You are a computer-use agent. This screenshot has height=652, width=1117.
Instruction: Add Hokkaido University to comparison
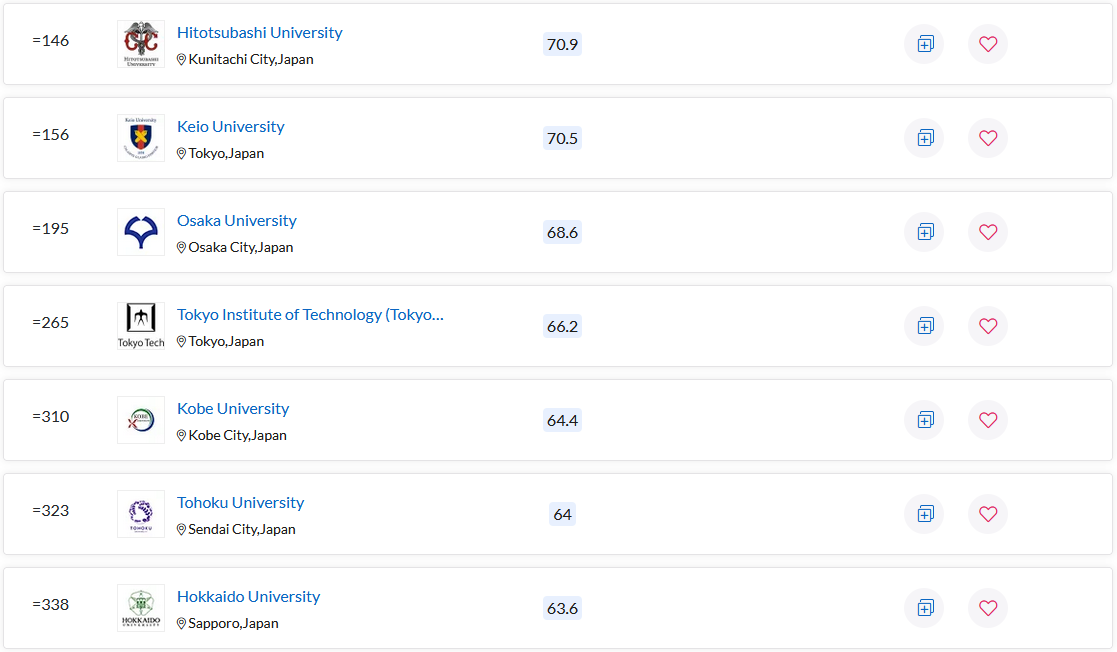[924, 608]
